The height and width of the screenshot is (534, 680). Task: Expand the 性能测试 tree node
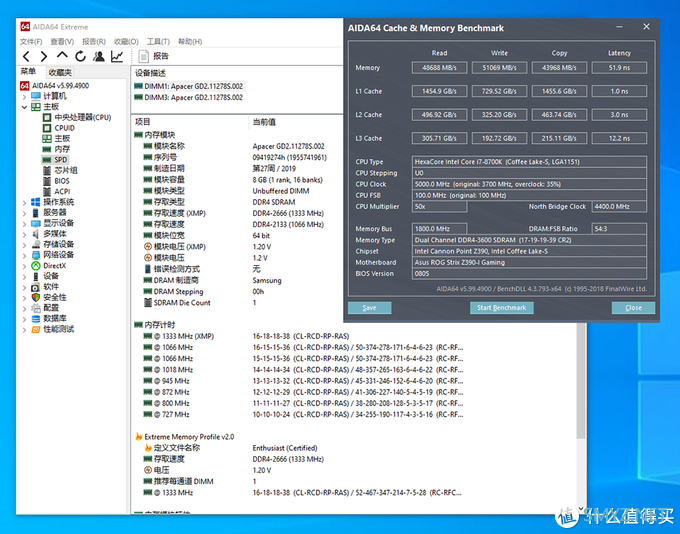(24, 329)
